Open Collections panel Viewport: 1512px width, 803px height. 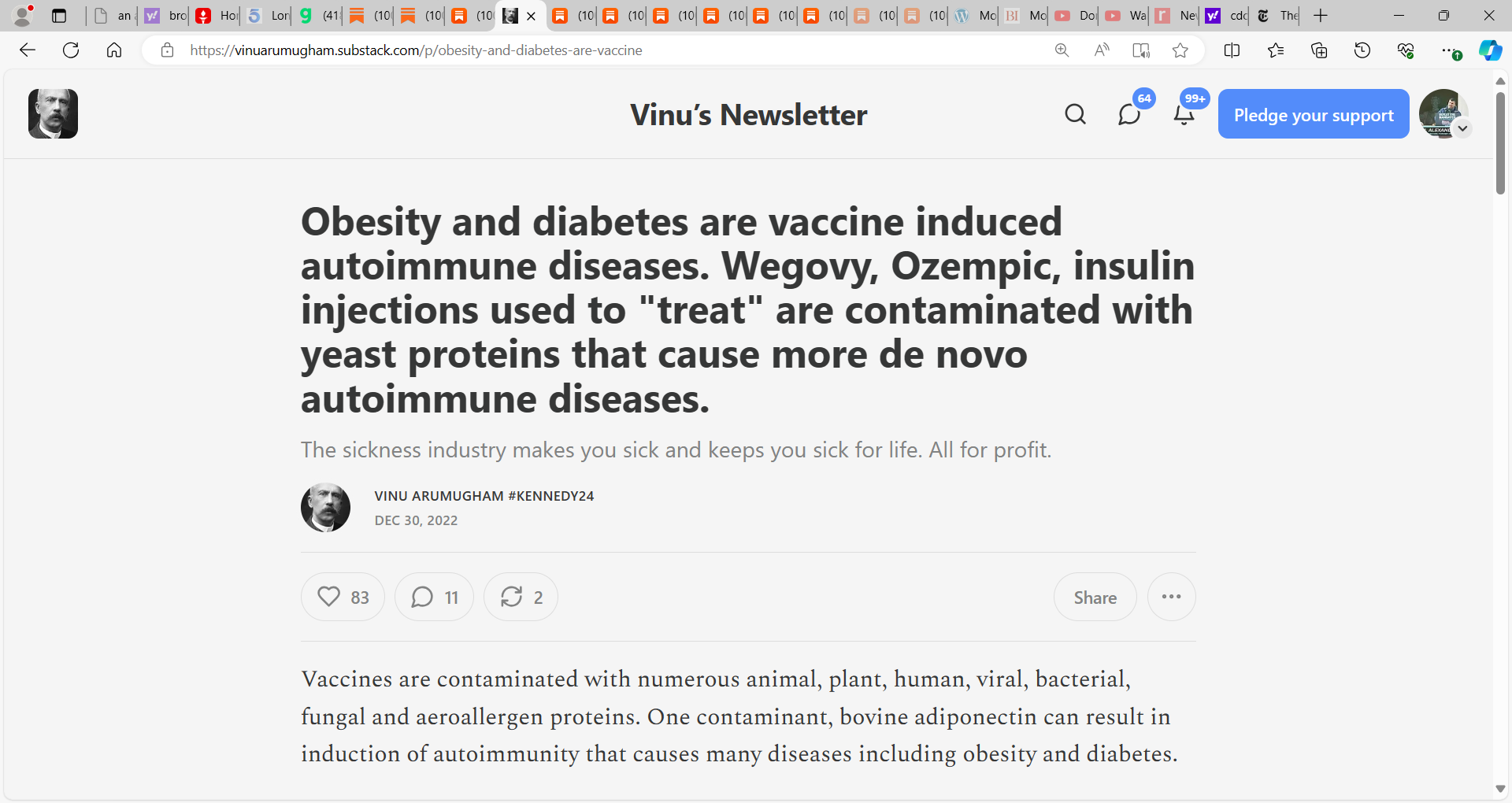(x=1319, y=50)
